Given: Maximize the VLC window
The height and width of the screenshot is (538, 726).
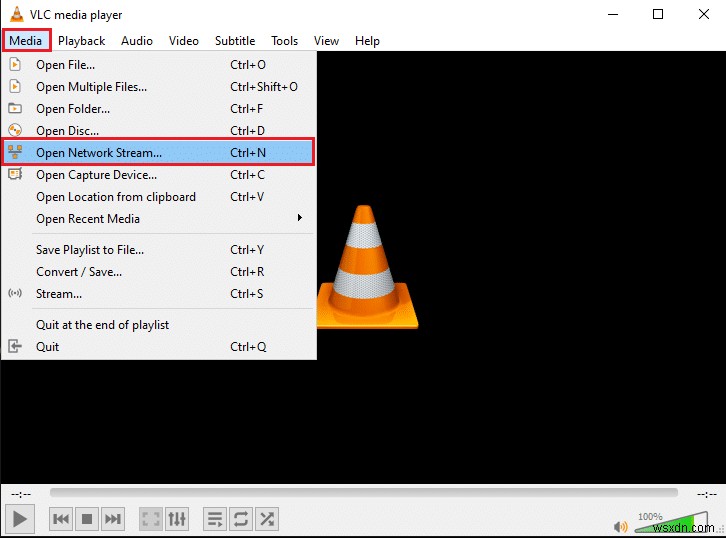Looking at the screenshot, I should (658, 14).
